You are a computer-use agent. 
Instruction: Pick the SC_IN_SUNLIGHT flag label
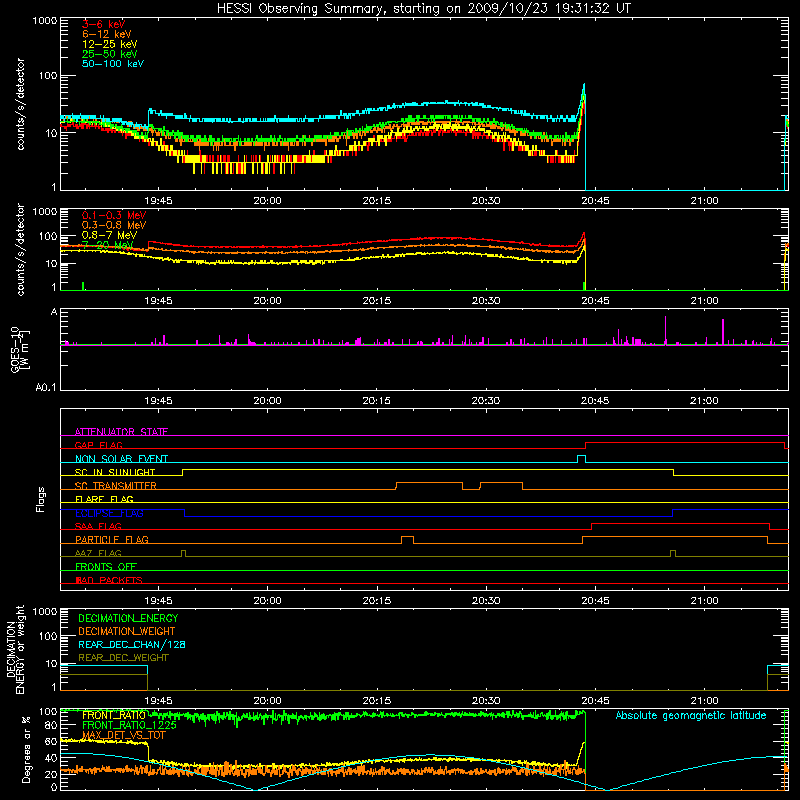point(114,472)
